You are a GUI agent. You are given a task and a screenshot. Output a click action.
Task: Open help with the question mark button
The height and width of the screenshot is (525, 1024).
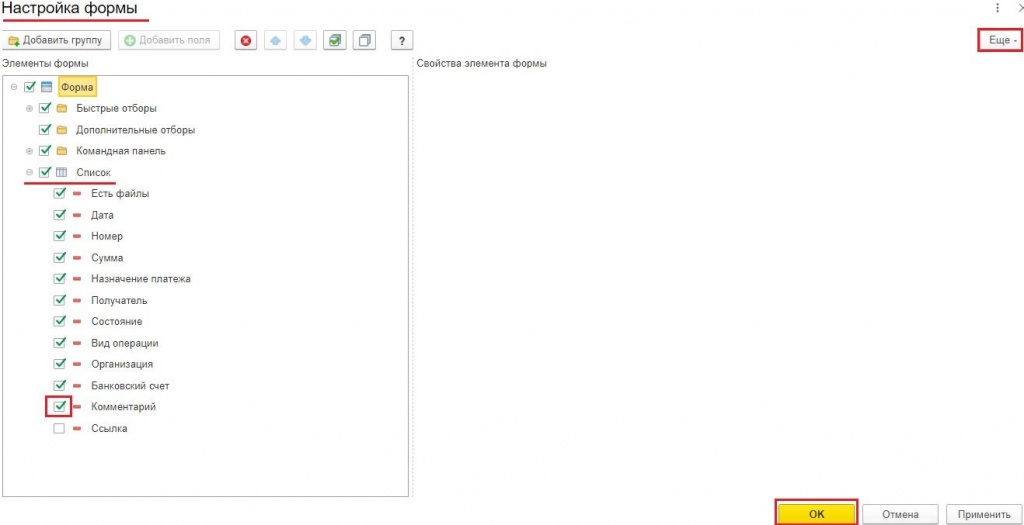[402, 40]
